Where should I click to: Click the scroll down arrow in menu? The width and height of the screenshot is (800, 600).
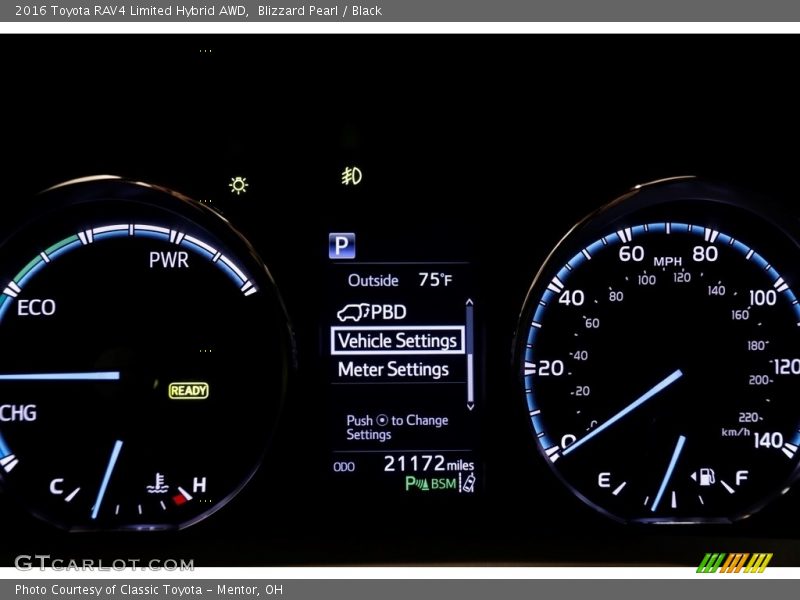(x=469, y=407)
